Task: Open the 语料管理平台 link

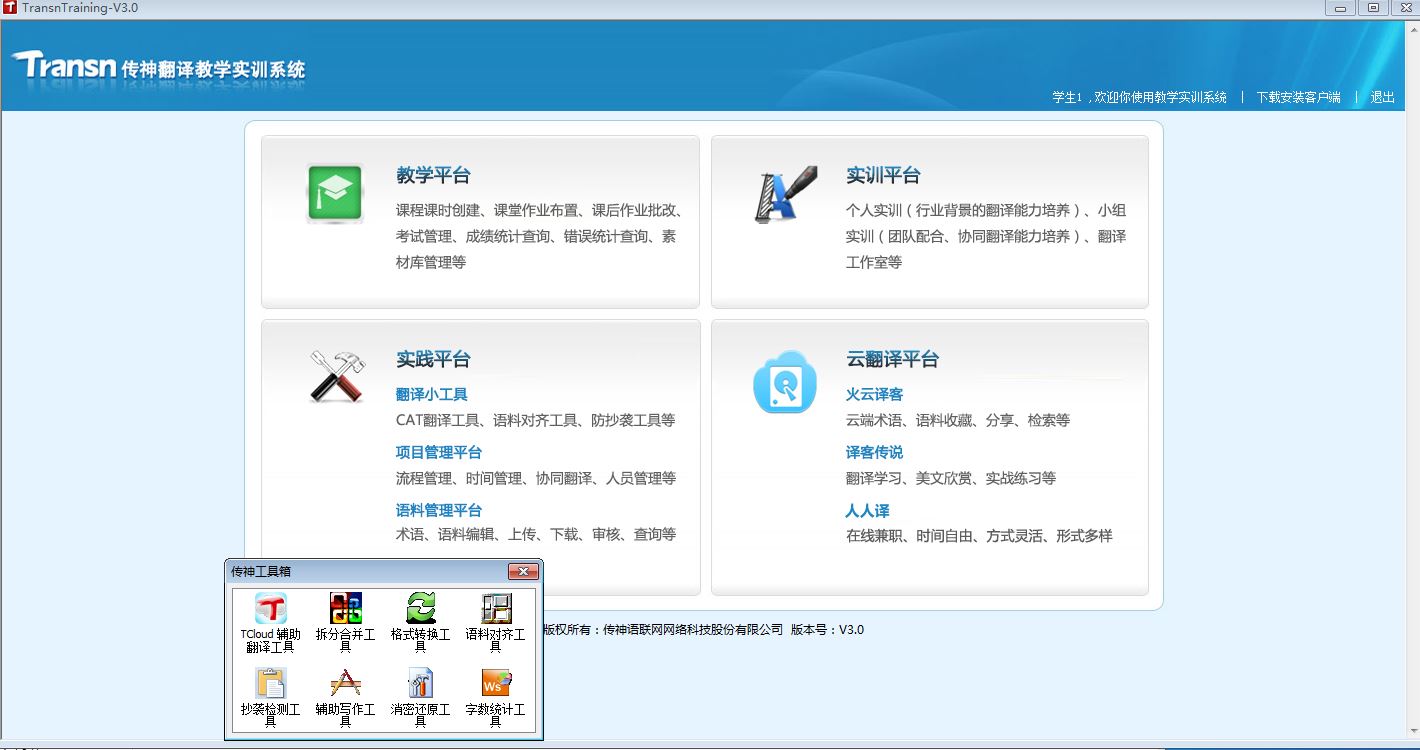Action: (438, 511)
